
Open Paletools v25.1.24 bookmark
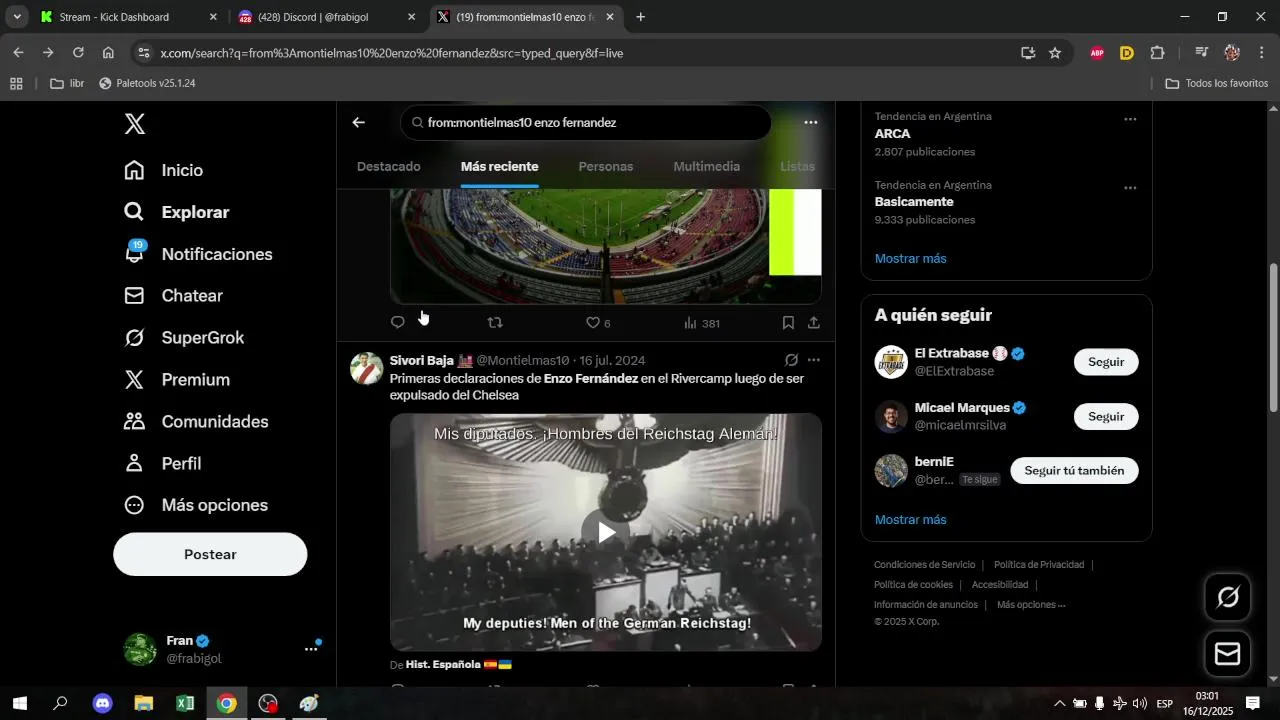[147, 83]
